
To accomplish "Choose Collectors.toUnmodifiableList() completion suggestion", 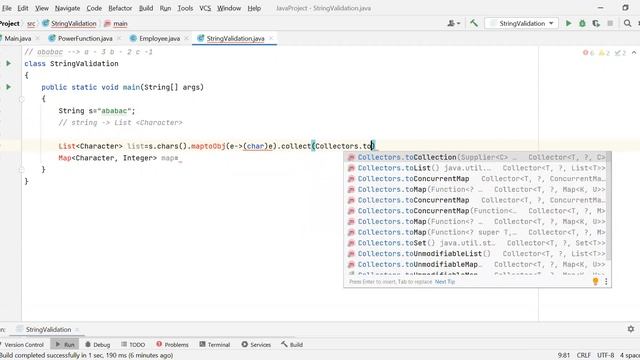I will pos(476,253).
